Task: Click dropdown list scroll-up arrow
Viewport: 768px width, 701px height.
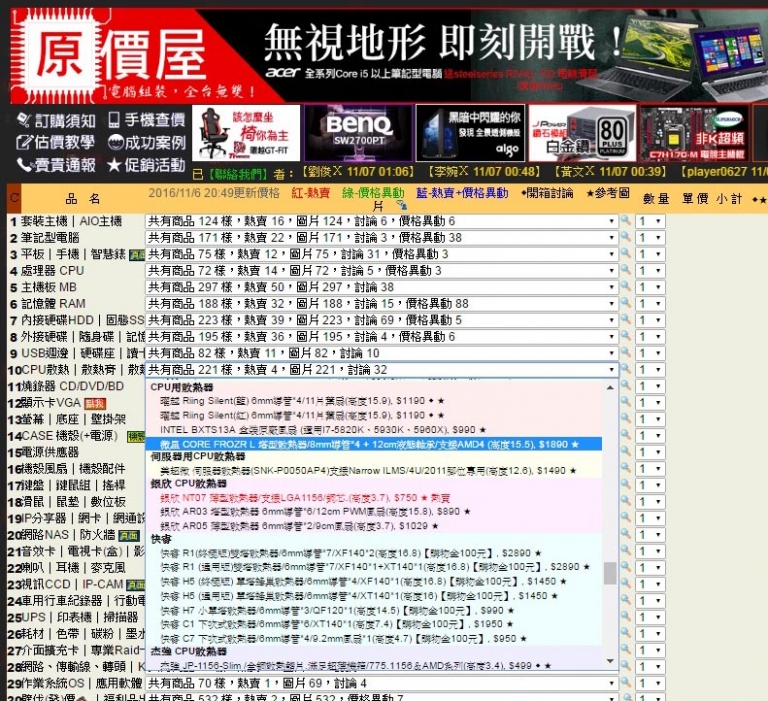Action: click(610, 388)
